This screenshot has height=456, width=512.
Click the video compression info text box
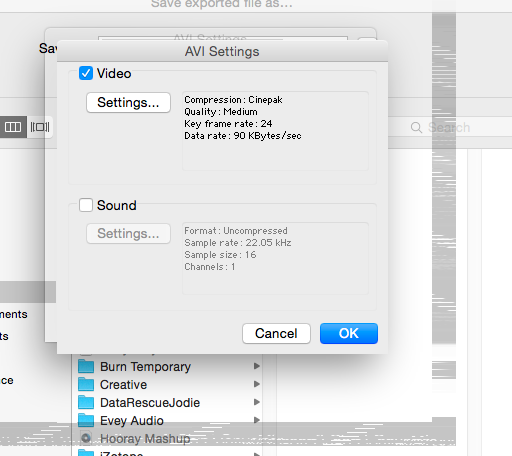coord(275,131)
